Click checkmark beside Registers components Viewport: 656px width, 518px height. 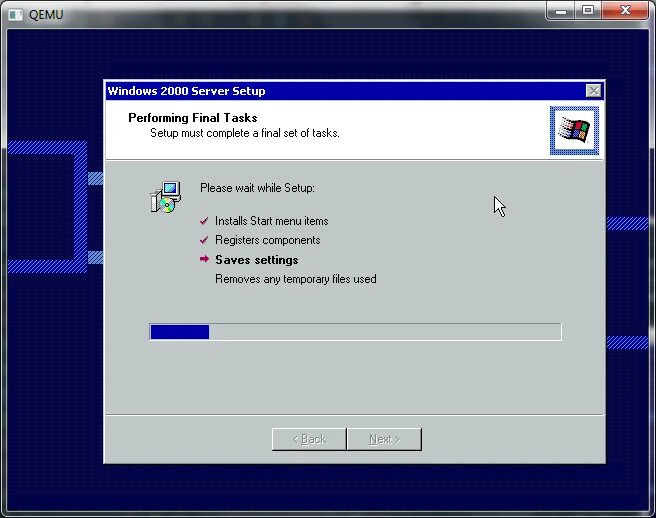tap(204, 240)
